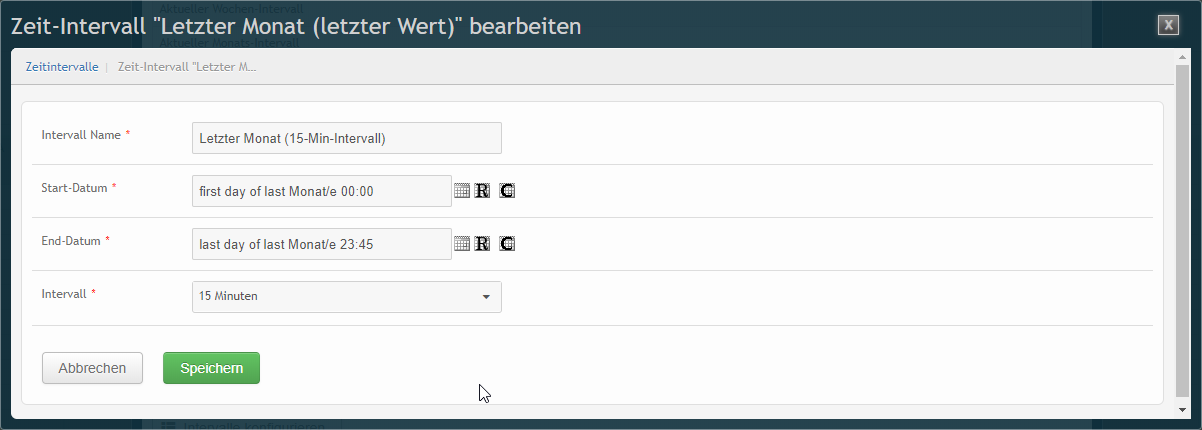This screenshot has width=1202, height=430.
Task: Click into the End-Datum input field
Action: tap(322, 243)
